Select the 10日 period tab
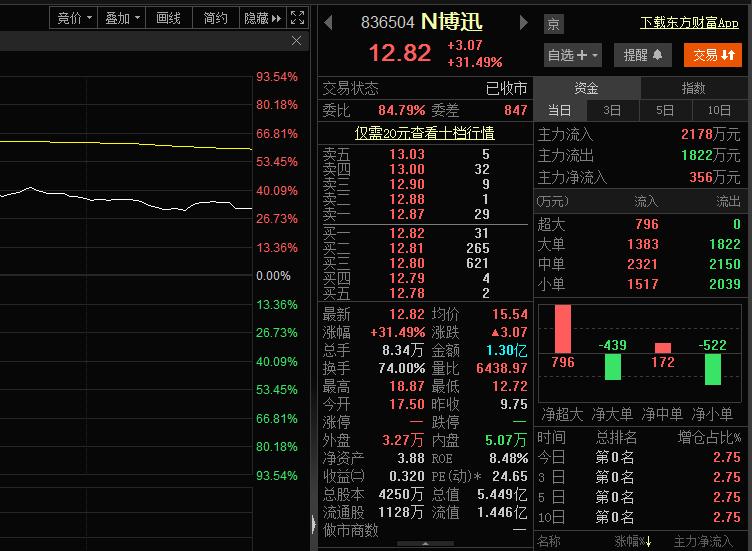752x551 pixels. click(719, 111)
